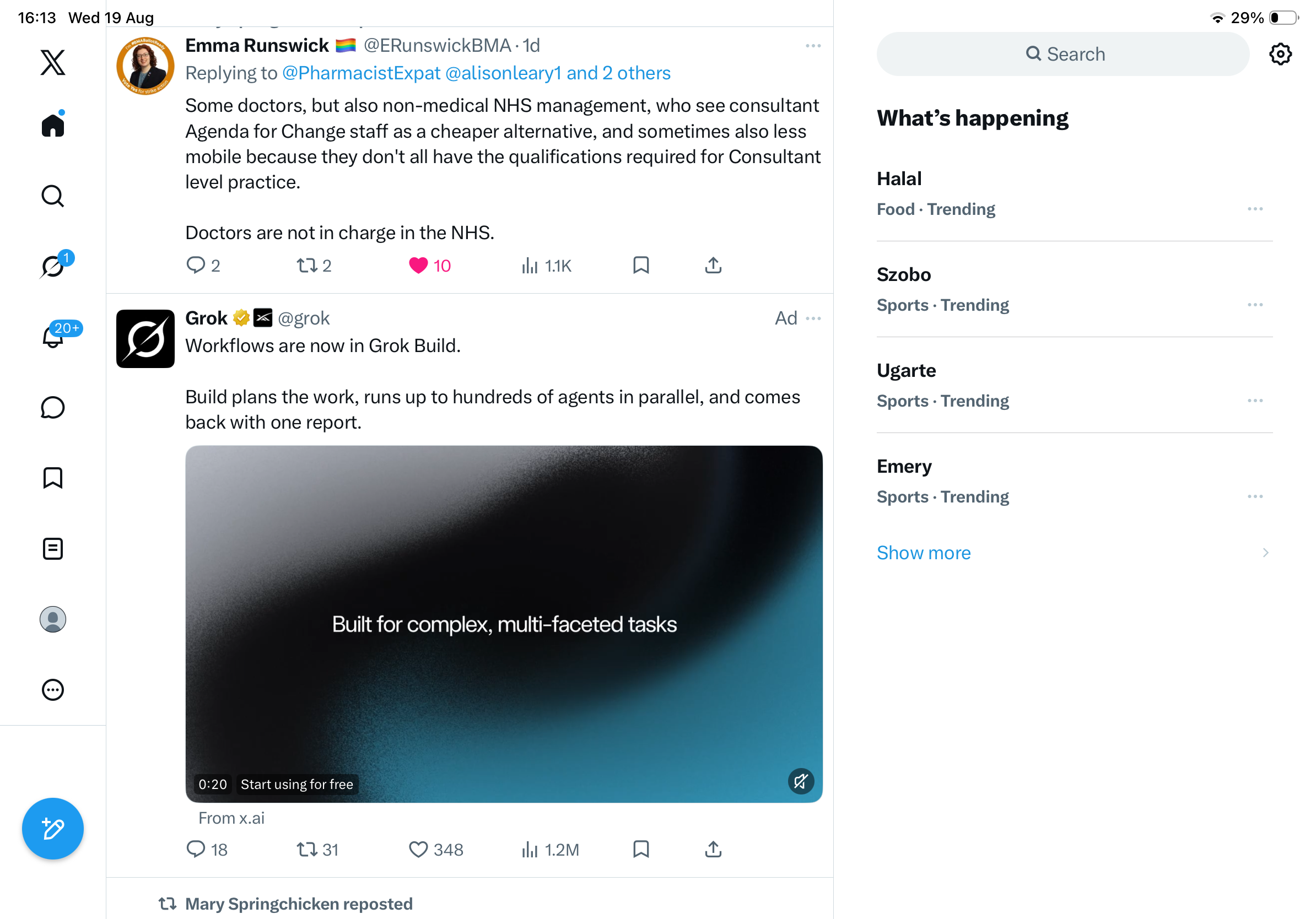Tap the blue compose post button

53,829
